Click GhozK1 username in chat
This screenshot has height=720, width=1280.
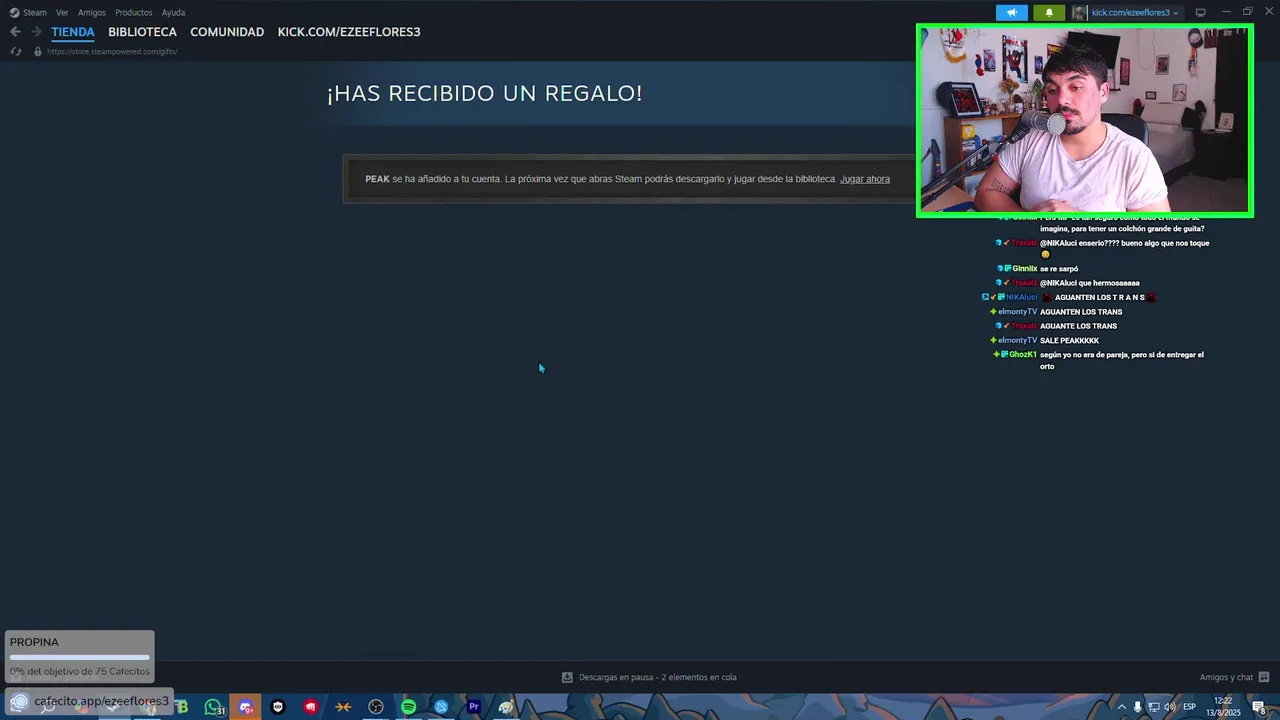click(1022, 355)
